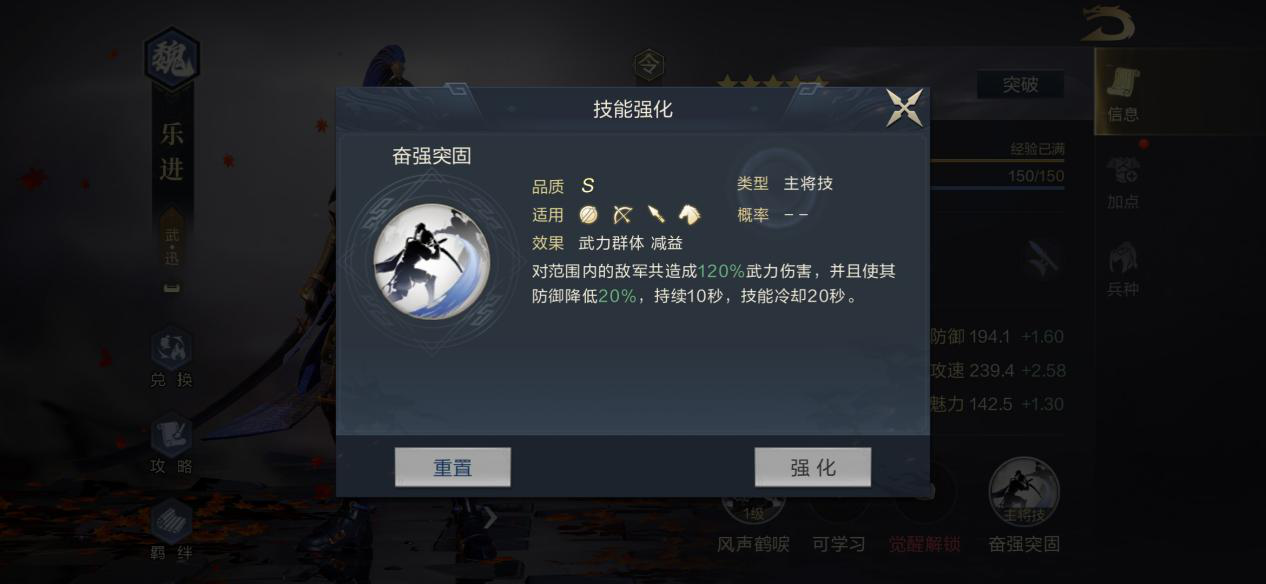Click the horse cavalry icon in 适用 row
The image size is (1266, 584).
click(x=689, y=214)
